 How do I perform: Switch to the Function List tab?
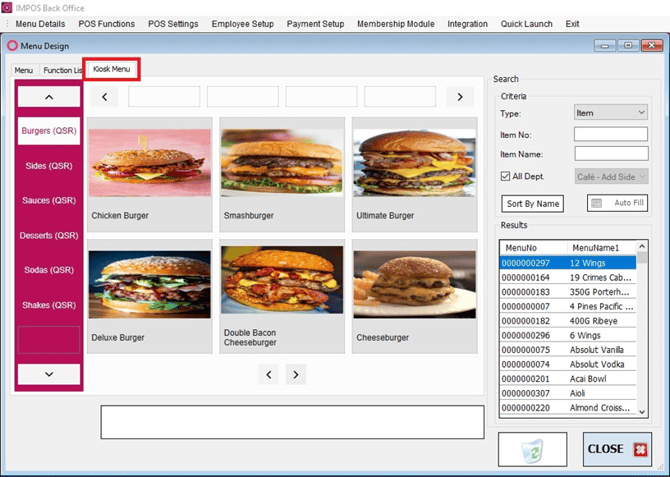(x=62, y=70)
